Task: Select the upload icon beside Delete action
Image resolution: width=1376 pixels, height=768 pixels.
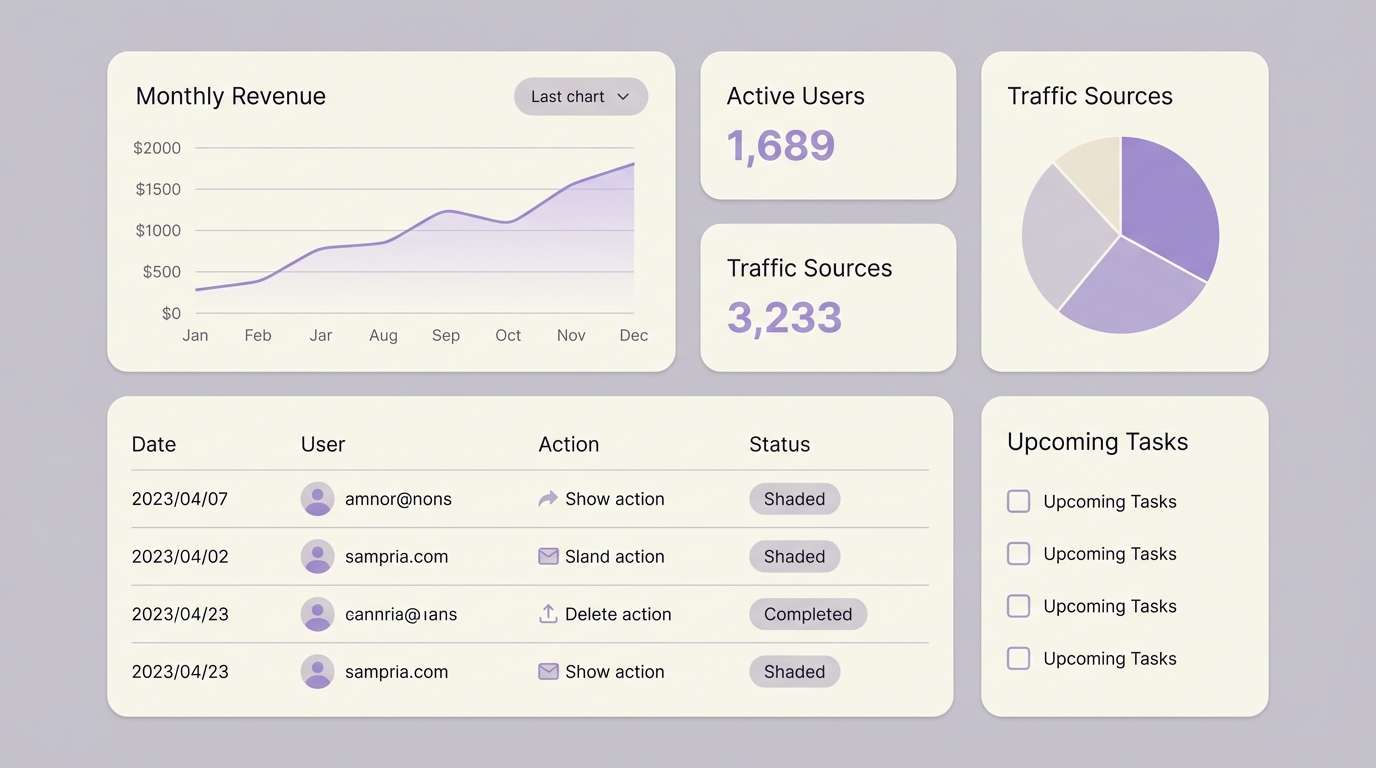Action: click(x=547, y=614)
